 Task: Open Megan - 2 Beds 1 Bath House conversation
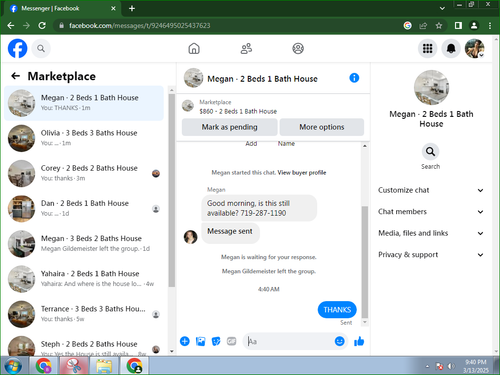(x=84, y=103)
